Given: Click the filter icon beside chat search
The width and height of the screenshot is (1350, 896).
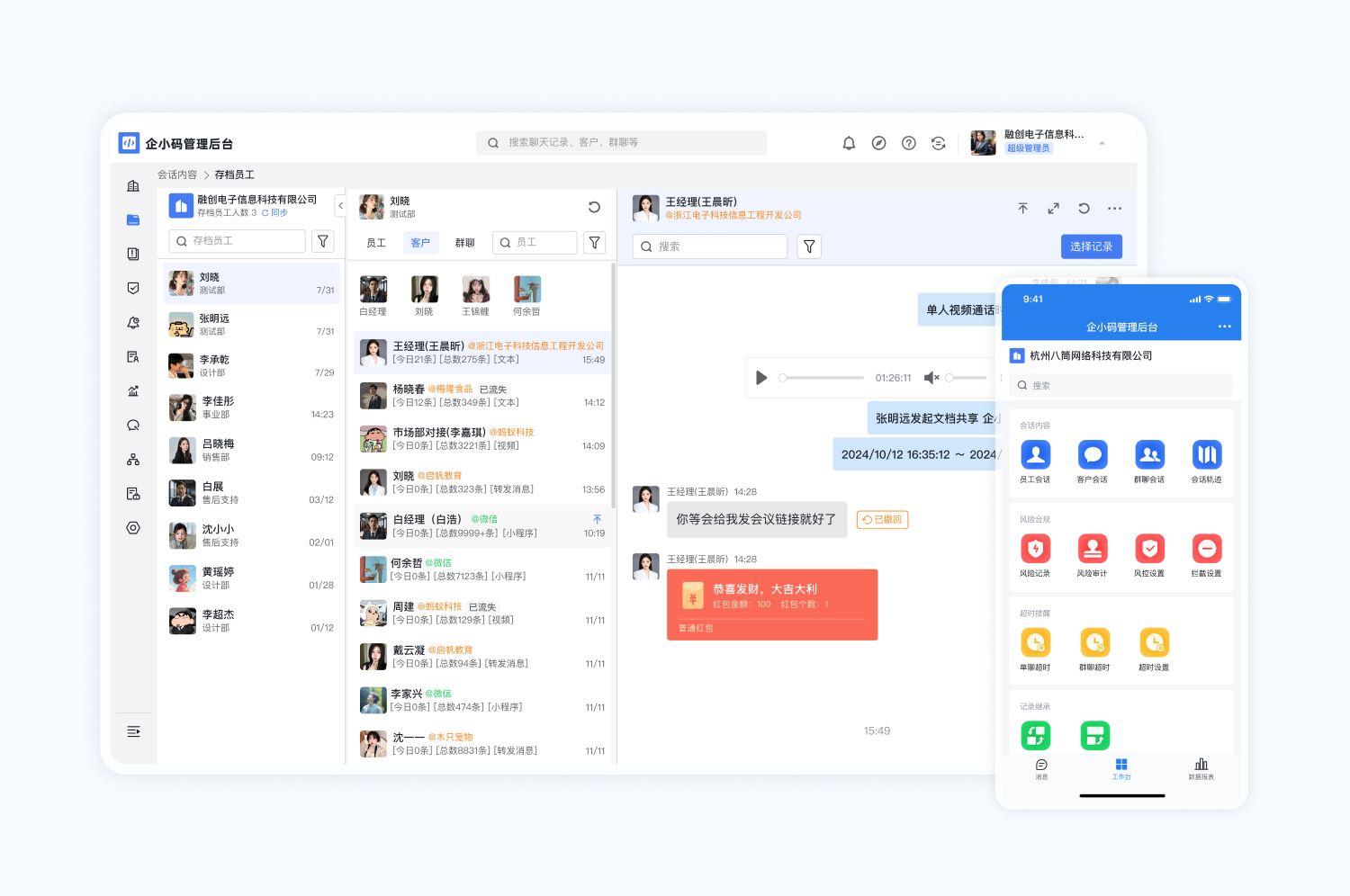Looking at the screenshot, I should pyautogui.click(x=809, y=246).
